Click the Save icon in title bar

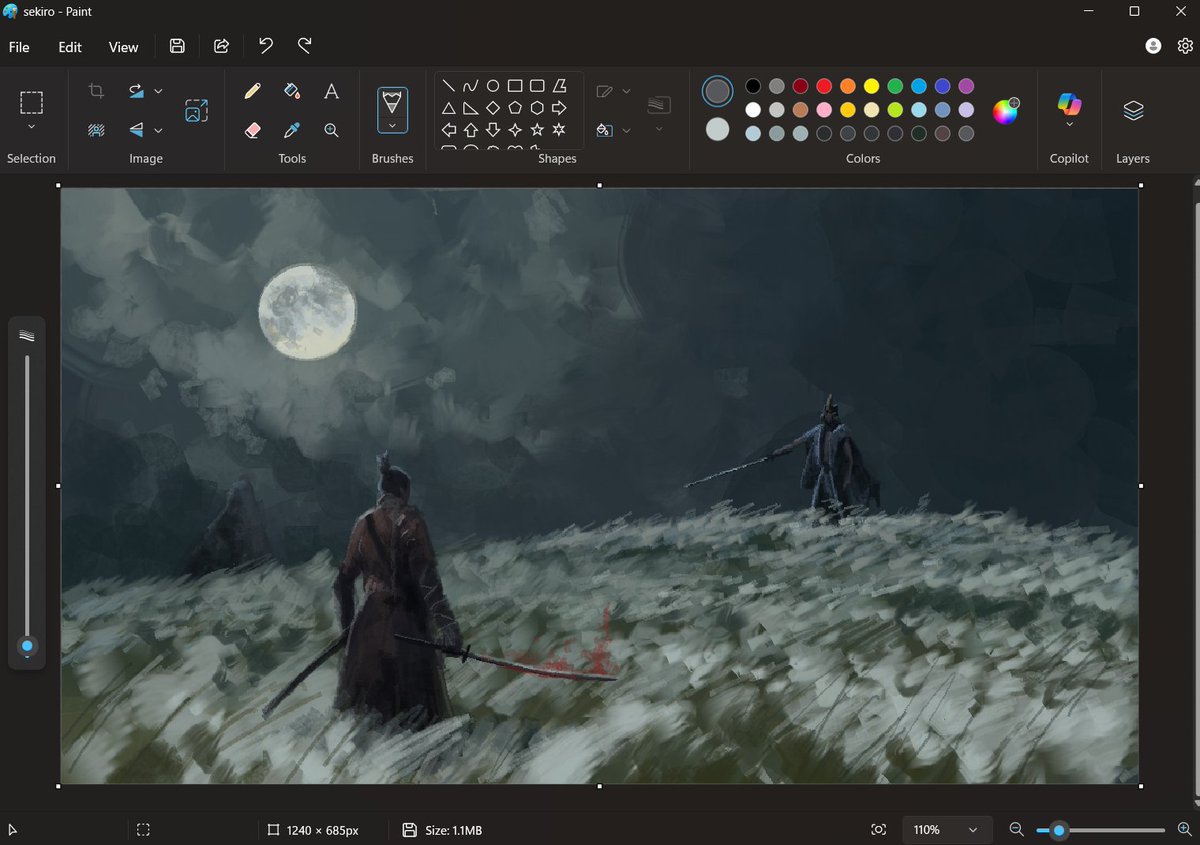[177, 46]
